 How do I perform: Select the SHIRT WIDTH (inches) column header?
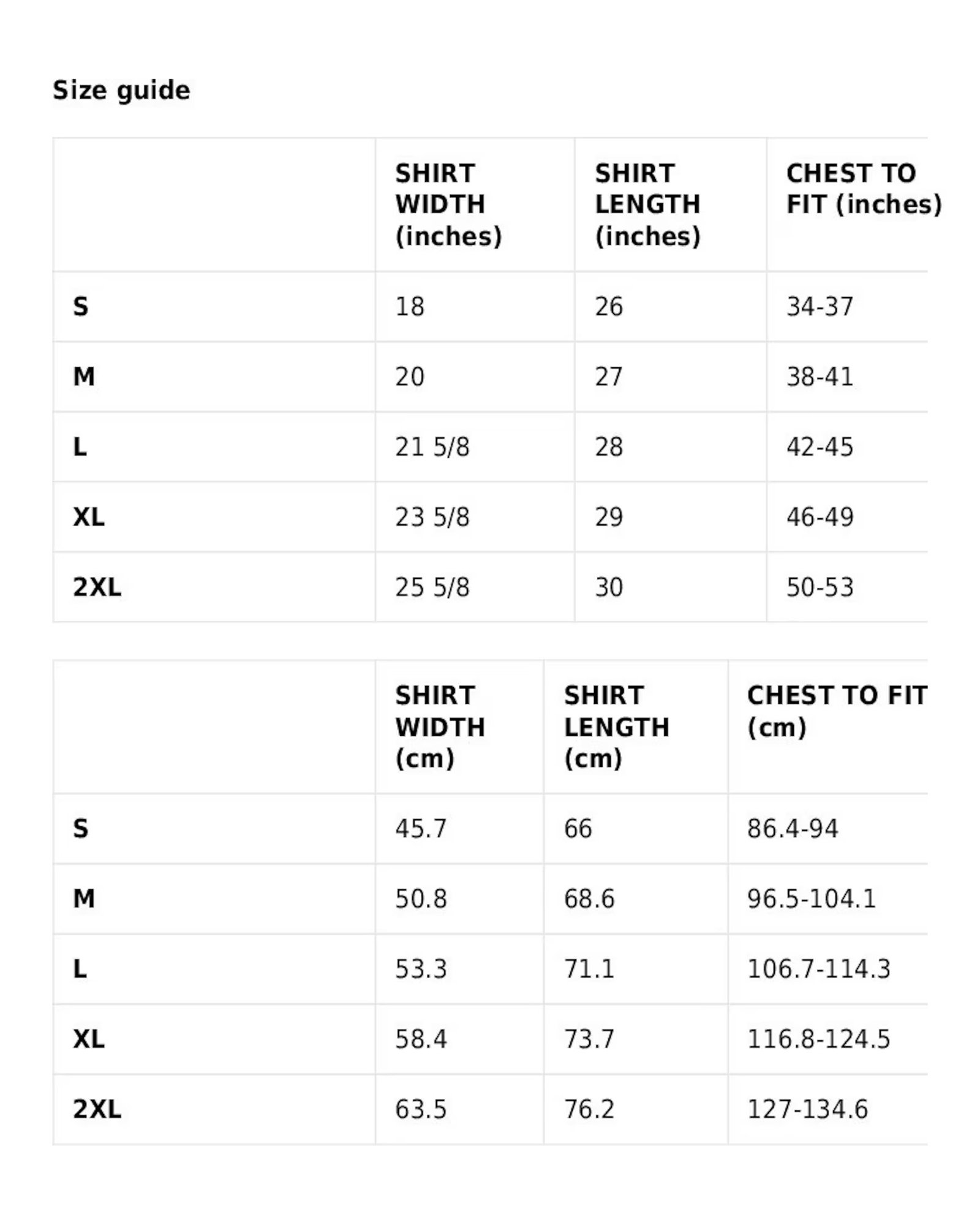pyautogui.click(x=448, y=205)
